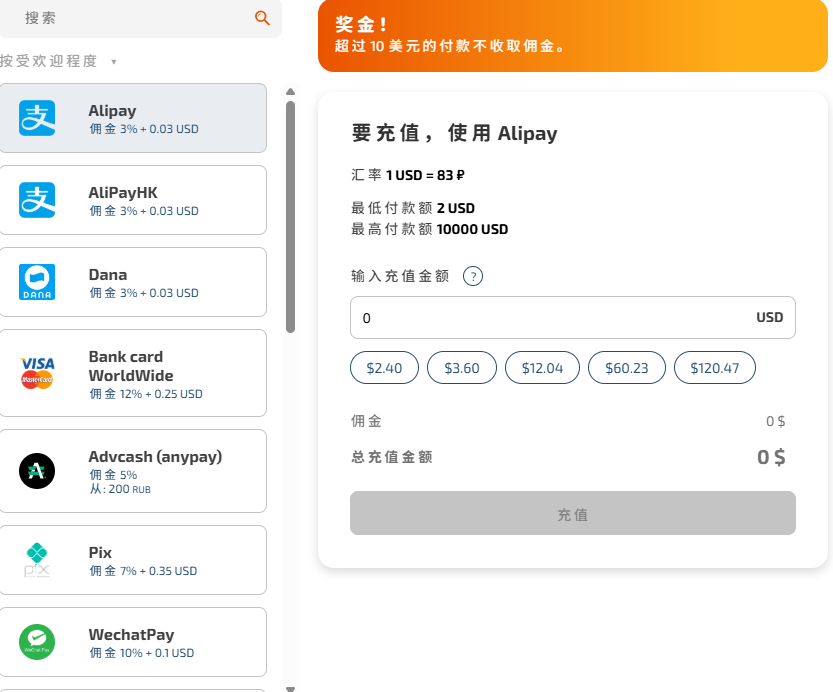Click the Advcash '从: 200 RUB' text

120,489
